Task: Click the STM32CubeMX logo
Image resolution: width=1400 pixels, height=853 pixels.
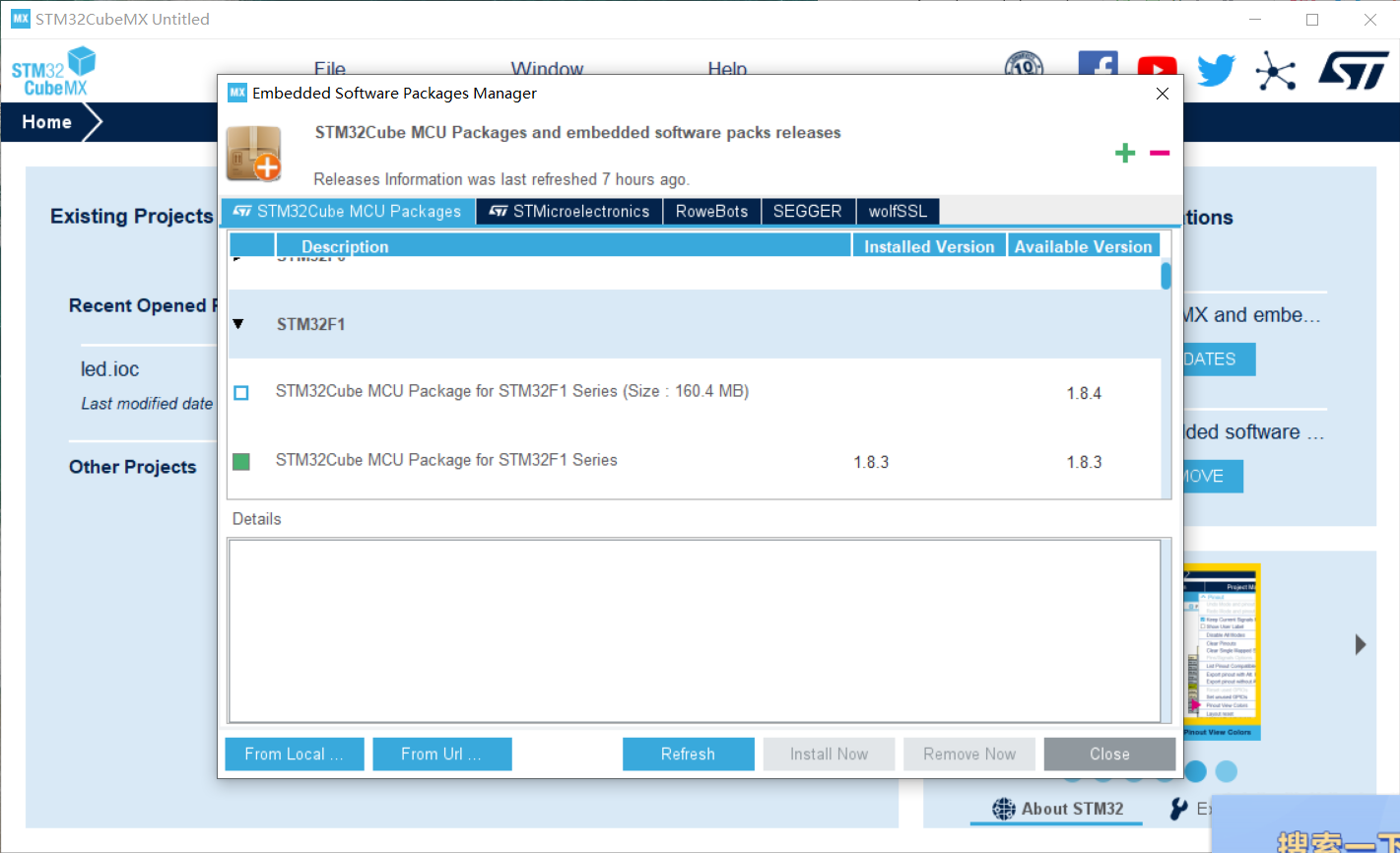Action: (53, 72)
